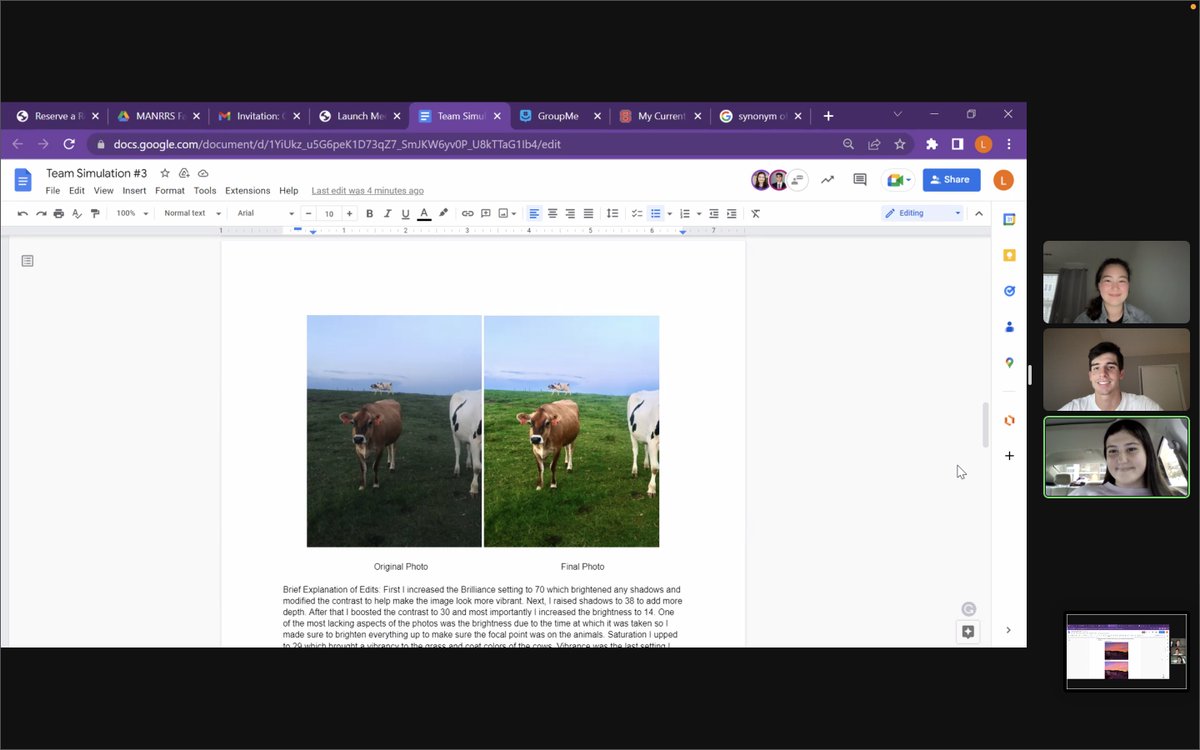Open the comment history icon
This screenshot has width=1200, height=750.
(x=860, y=180)
